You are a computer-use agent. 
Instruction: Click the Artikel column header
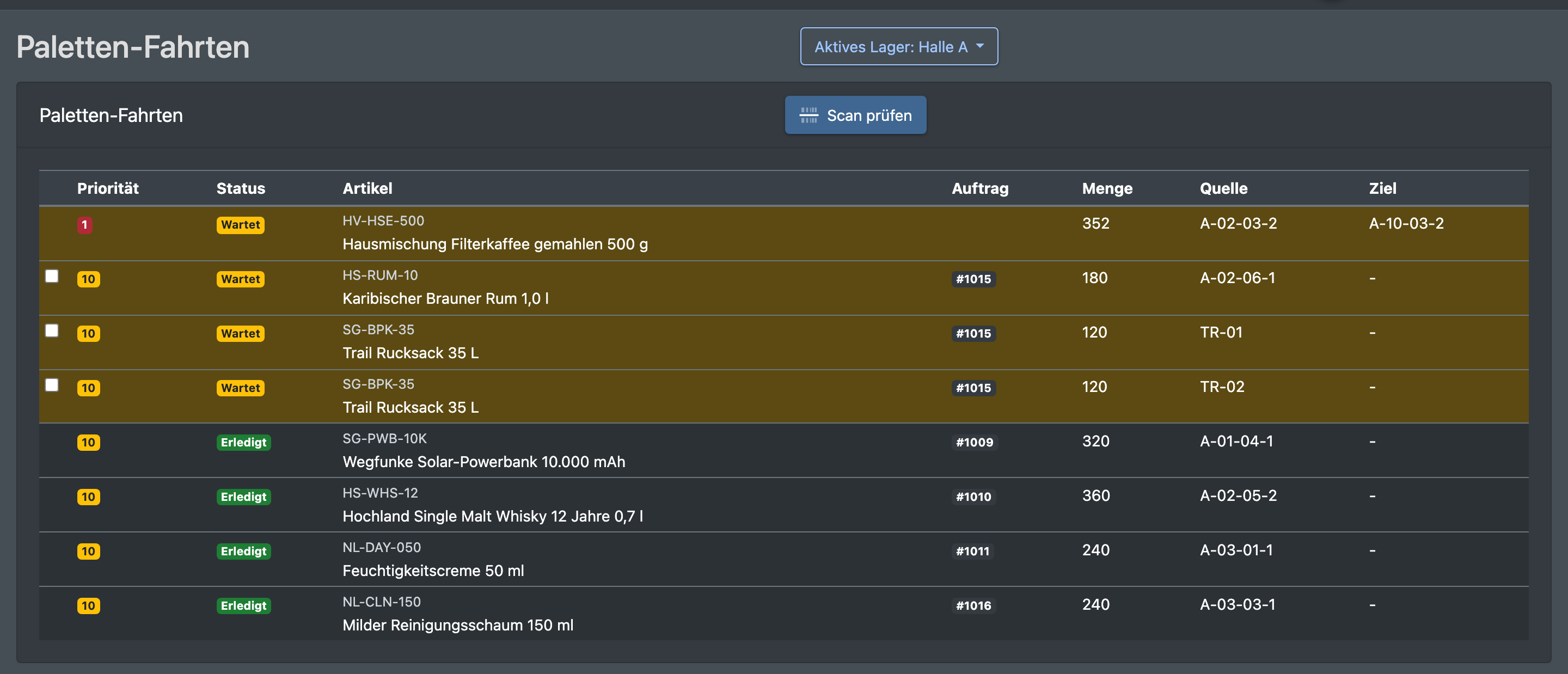(367, 188)
